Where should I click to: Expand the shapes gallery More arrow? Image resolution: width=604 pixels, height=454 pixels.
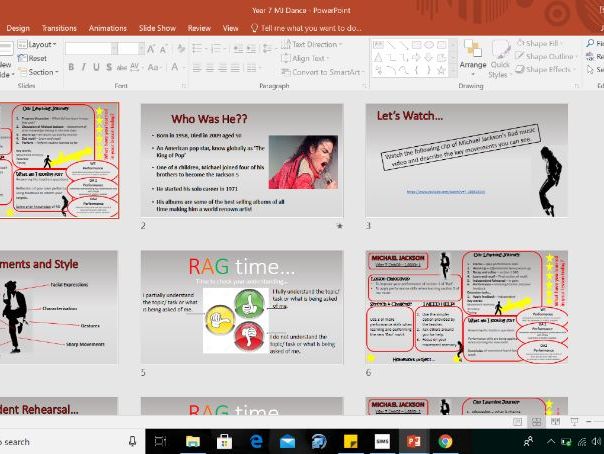click(x=453, y=71)
